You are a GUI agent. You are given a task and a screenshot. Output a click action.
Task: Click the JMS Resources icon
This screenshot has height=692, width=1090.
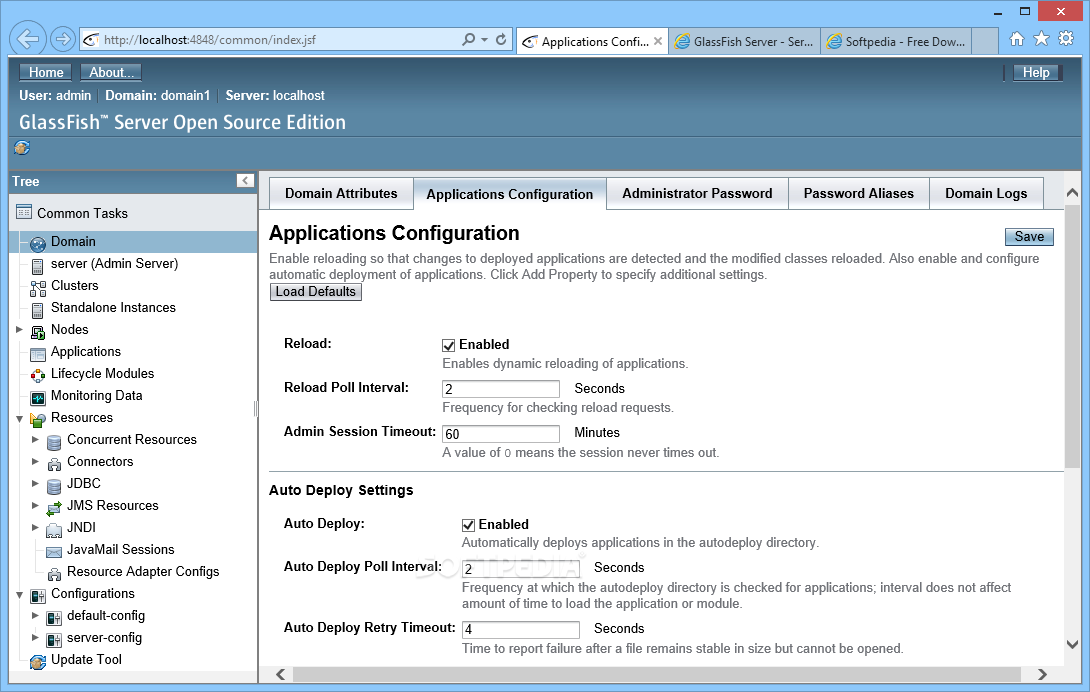[x=54, y=508]
